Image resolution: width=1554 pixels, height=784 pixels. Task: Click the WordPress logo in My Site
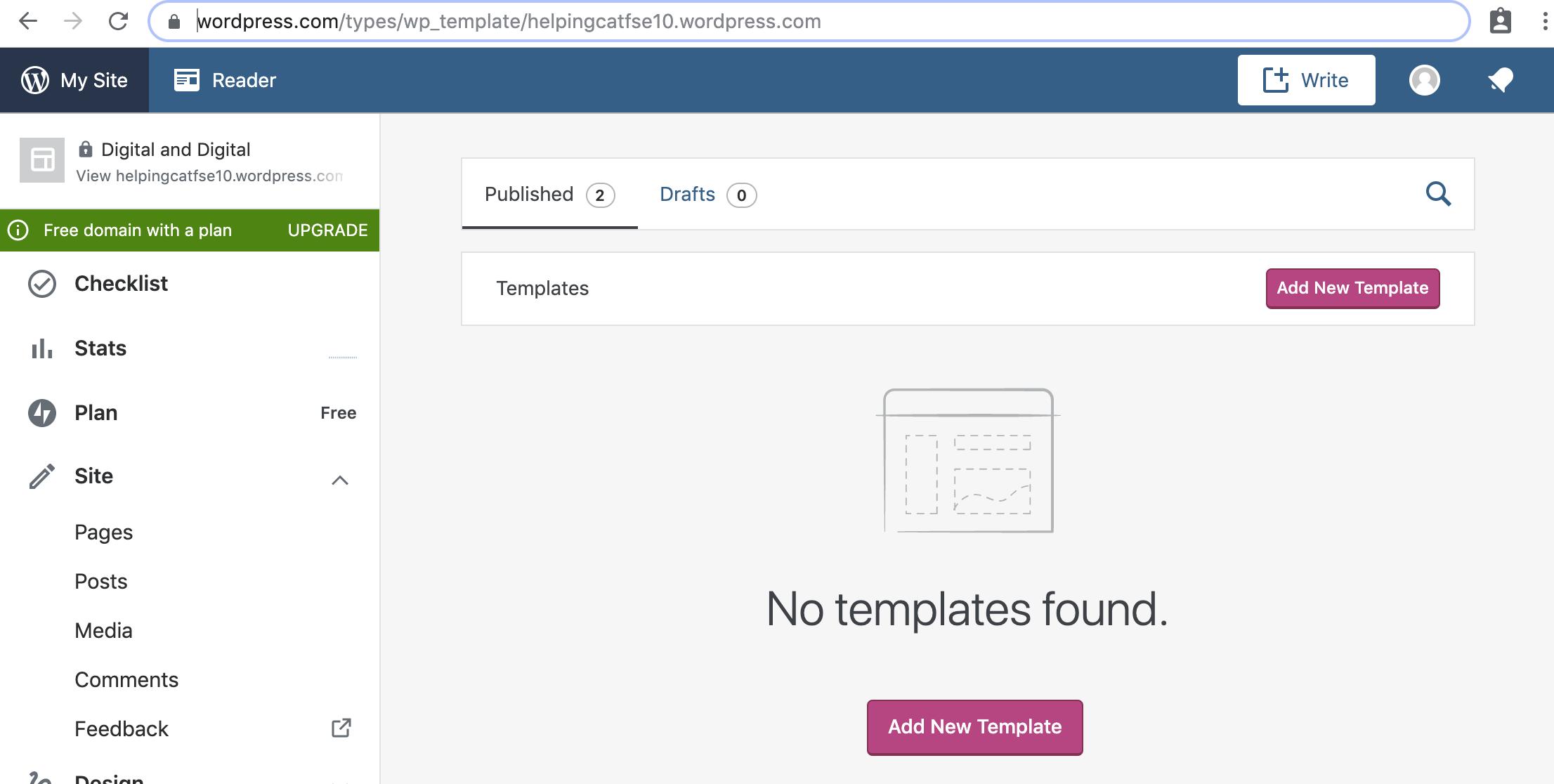pyautogui.click(x=35, y=80)
